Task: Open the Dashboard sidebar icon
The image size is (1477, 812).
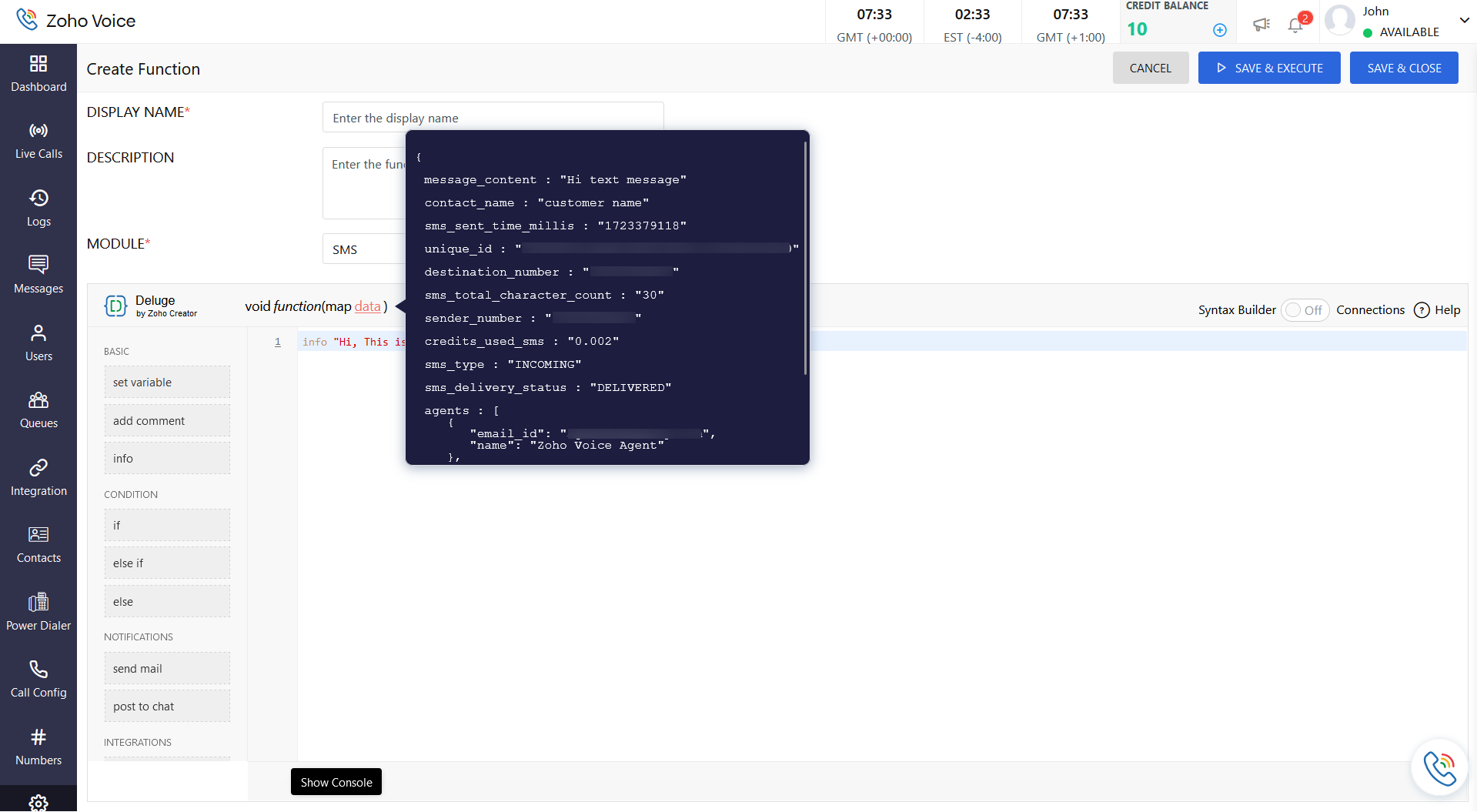Action: pos(38,63)
